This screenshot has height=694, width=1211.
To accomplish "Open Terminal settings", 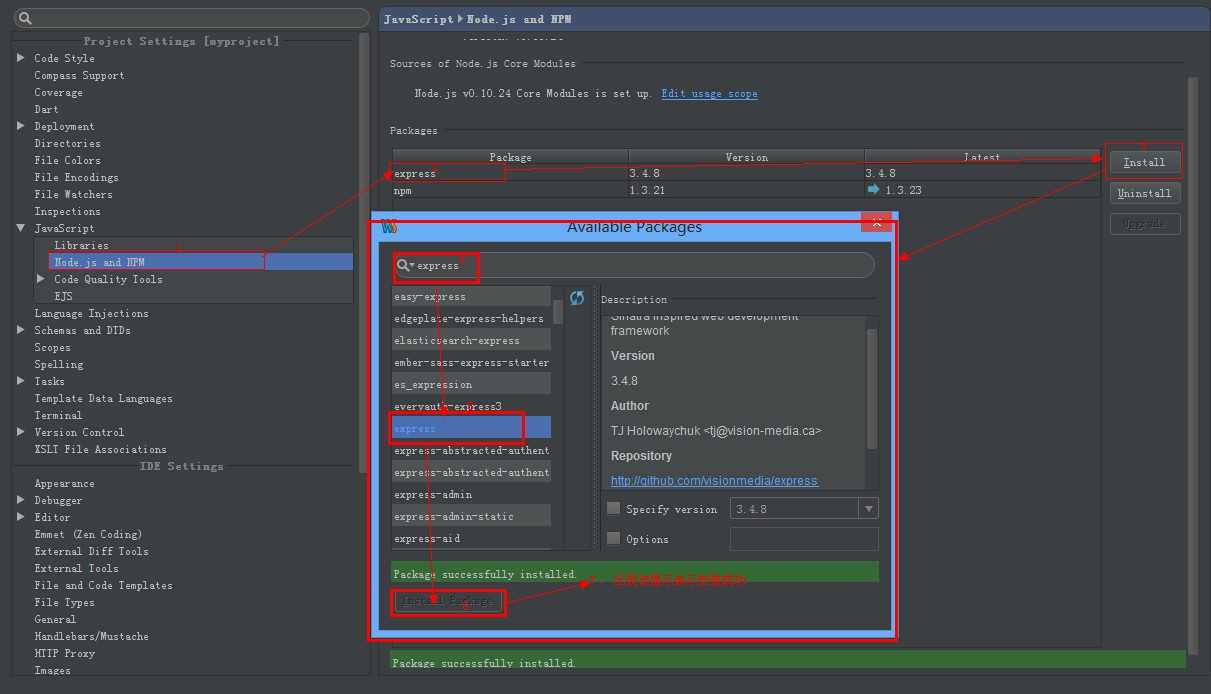I will click(58, 415).
